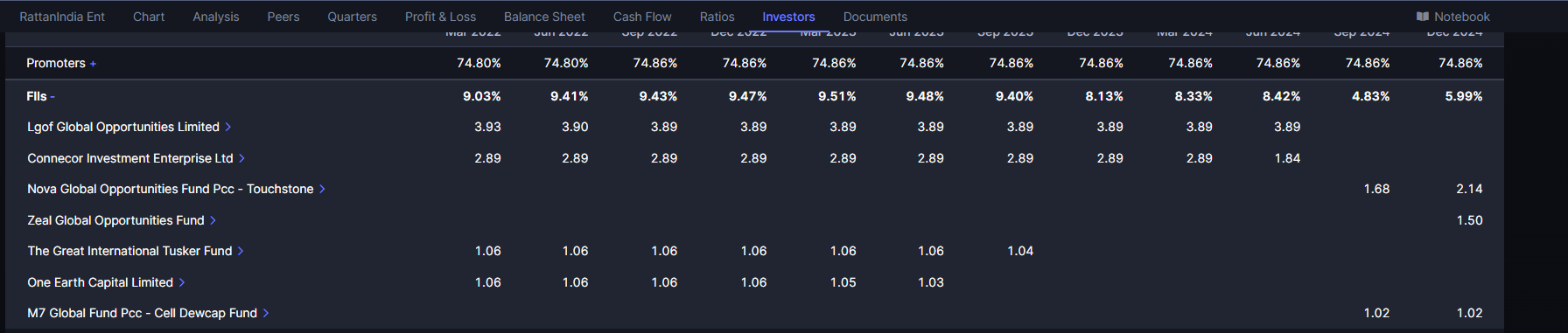The height and width of the screenshot is (333, 1568).
Task: Click chevron beside The Great International Tusker Fund
Action: 241,251
